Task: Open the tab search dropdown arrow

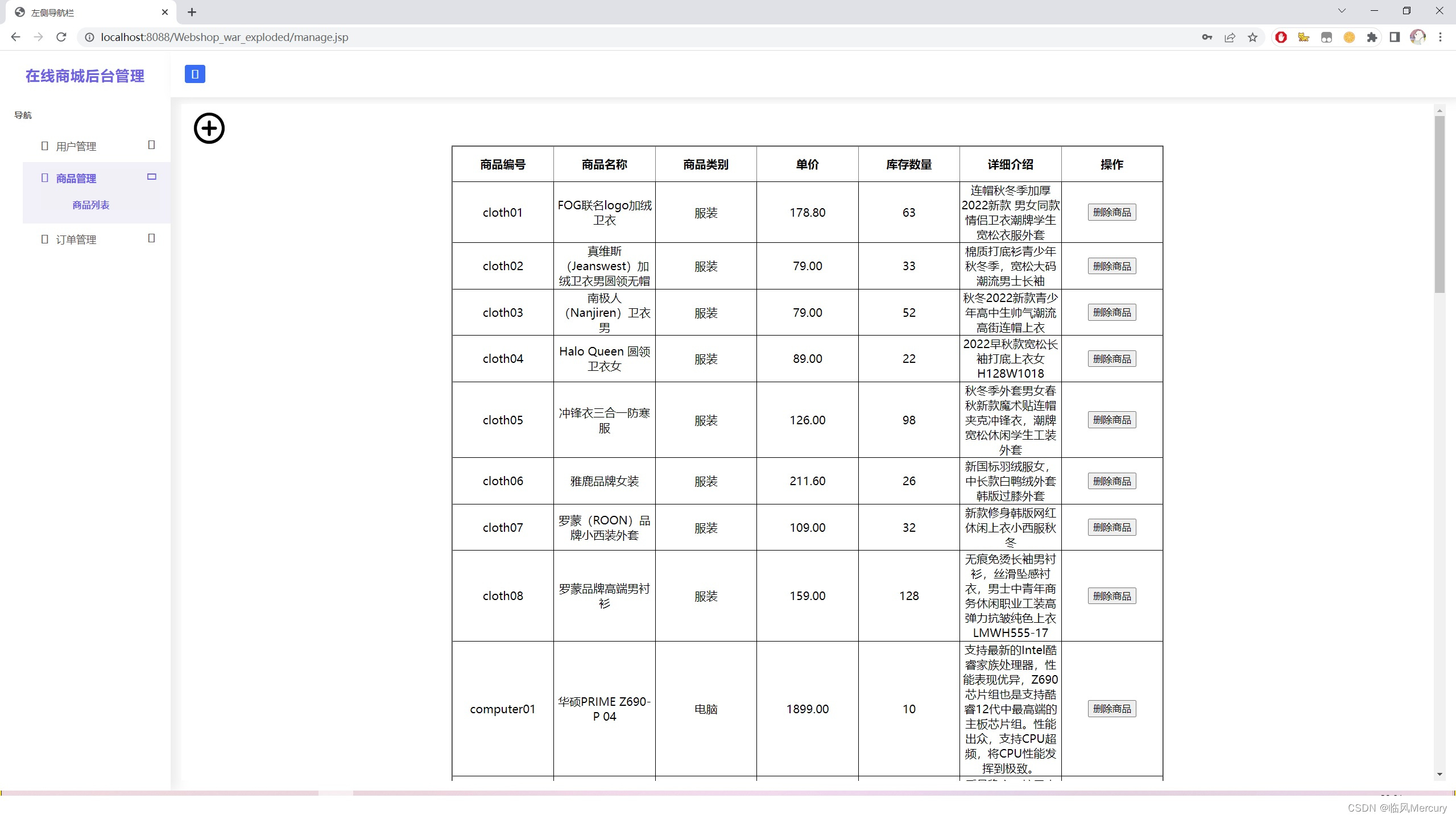Action: coord(1342,11)
